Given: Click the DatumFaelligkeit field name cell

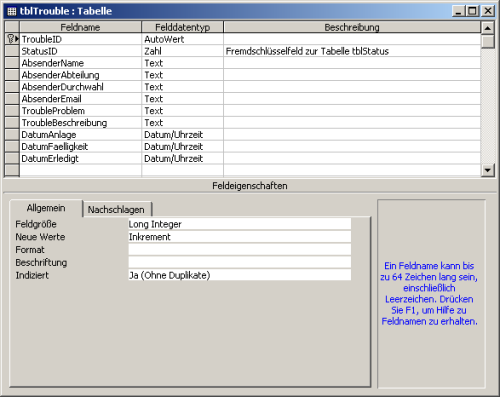Looking at the screenshot, I should tap(80, 147).
